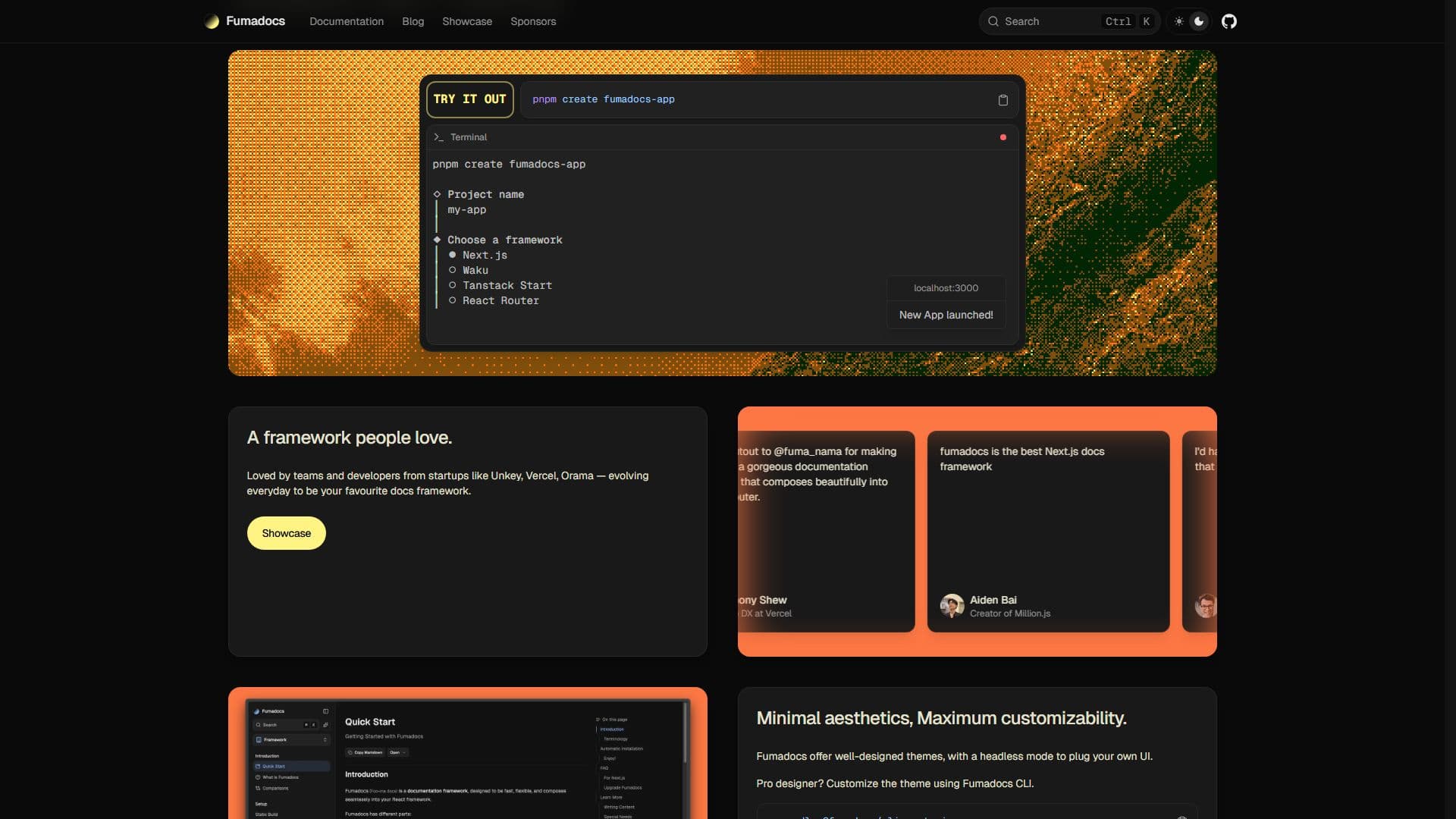
Task: Click the Ctrl key shortcut hint
Action: (x=1118, y=21)
